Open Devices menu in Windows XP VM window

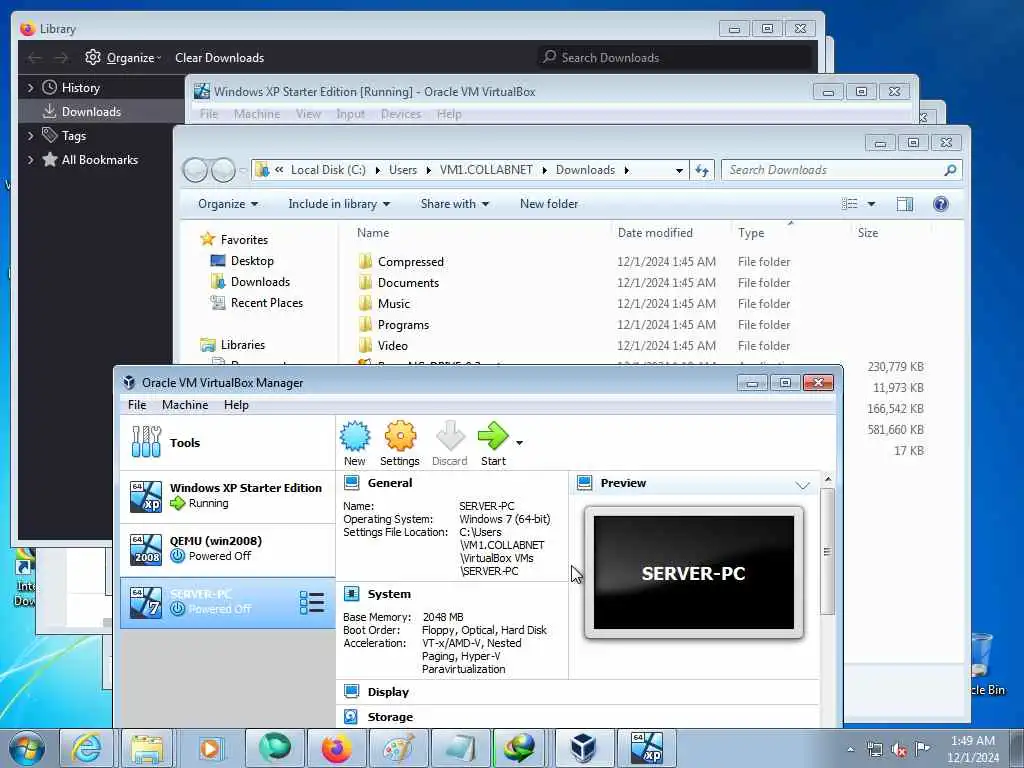tap(400, 114)
